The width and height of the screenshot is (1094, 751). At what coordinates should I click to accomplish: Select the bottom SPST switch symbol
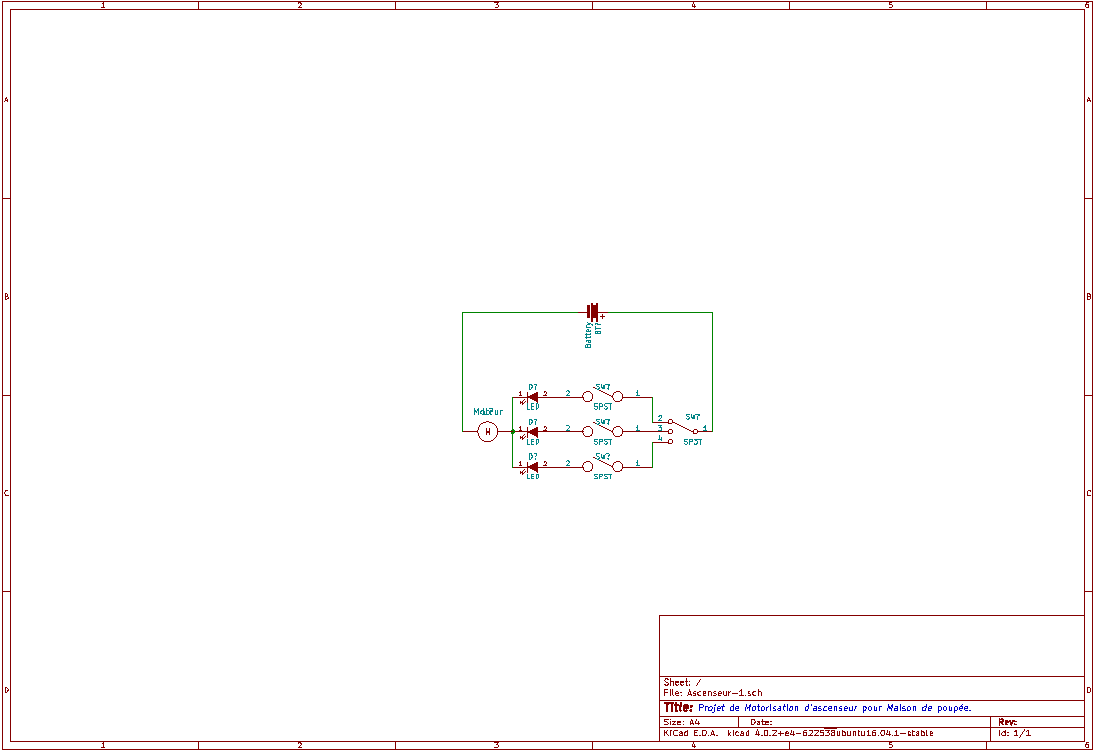pyautogui.click(x=603, y=466)
